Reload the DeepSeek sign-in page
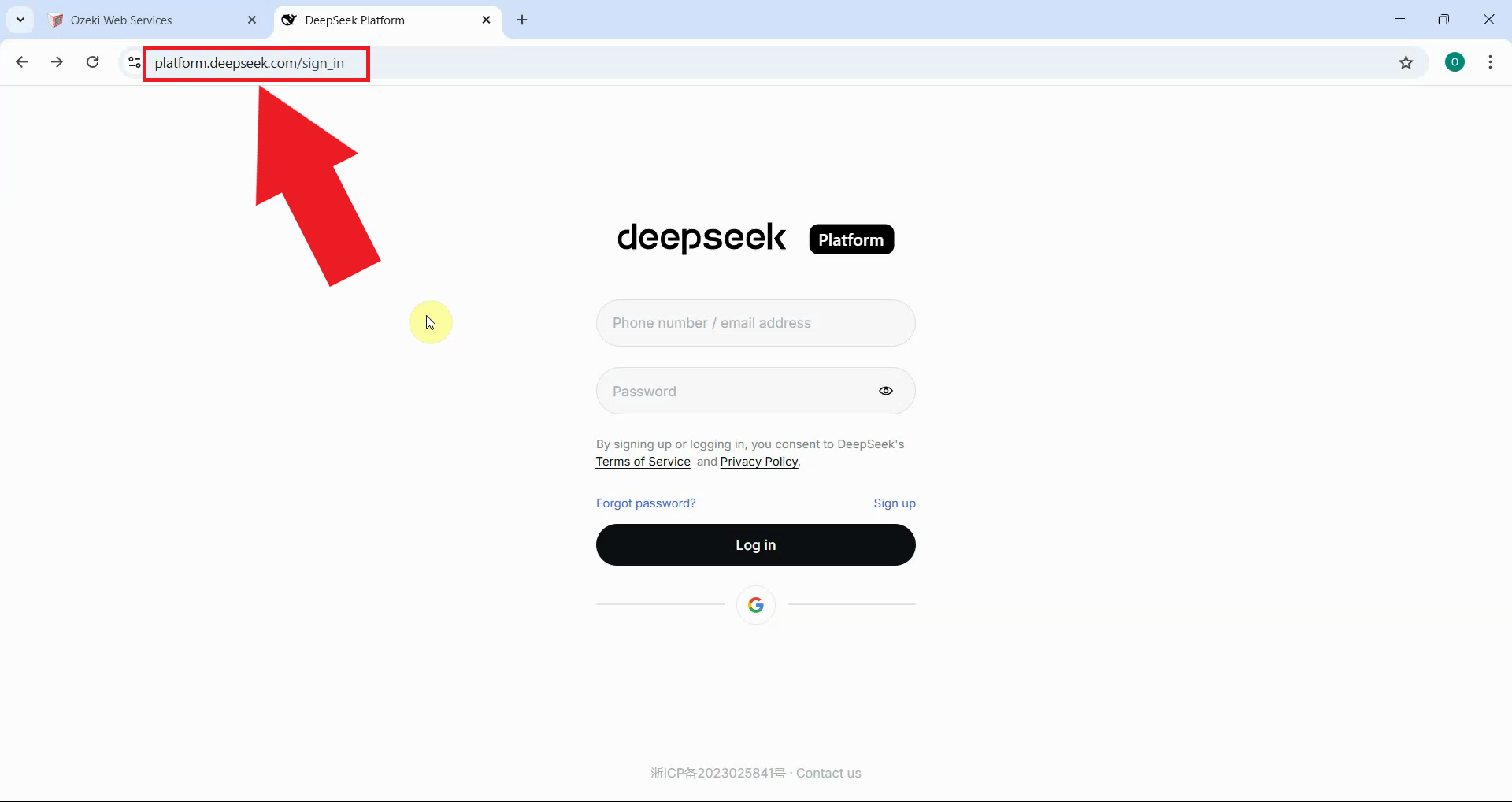The image size is (1512, 802). (92, 62)
